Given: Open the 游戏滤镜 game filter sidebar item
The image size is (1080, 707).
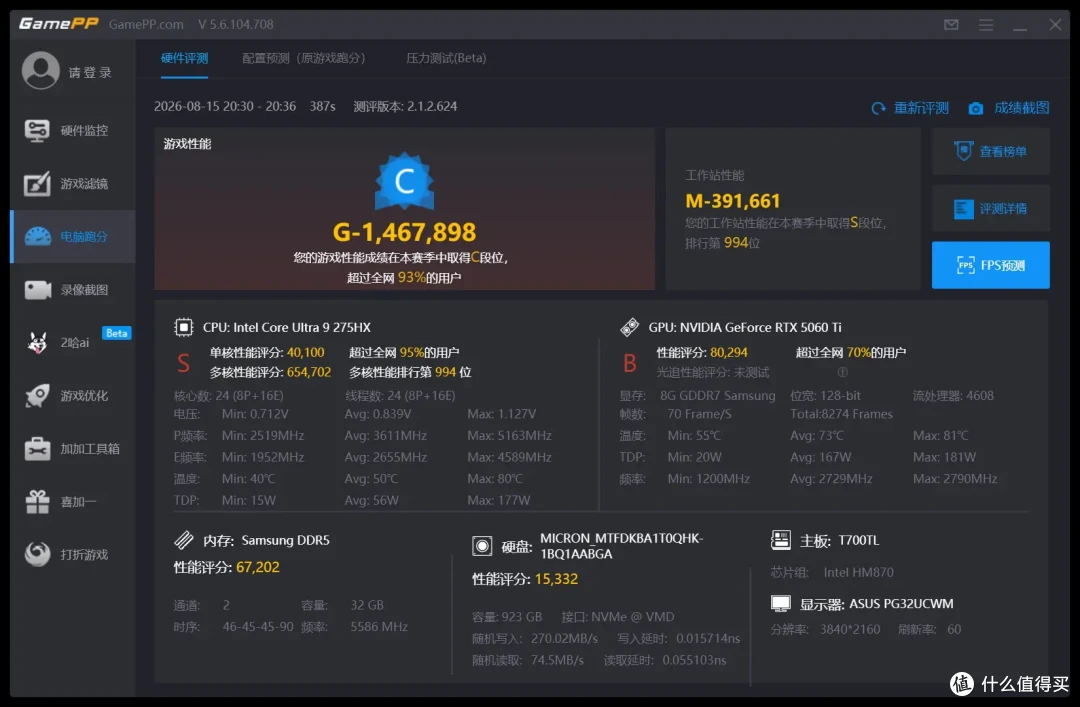Looking at the screenshot, I should click(72, 183).
